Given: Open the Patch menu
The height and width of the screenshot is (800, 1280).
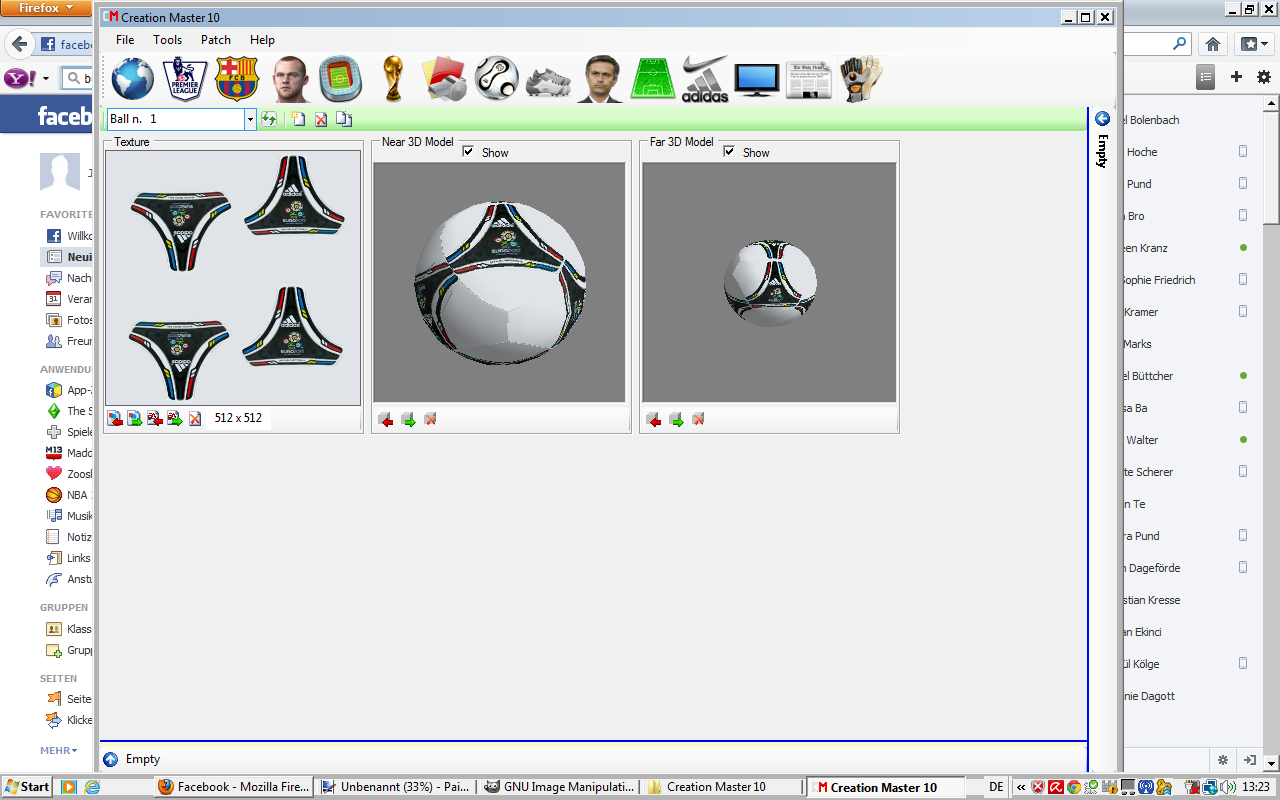Looking at the screenshot, I should tap(216, 40).
